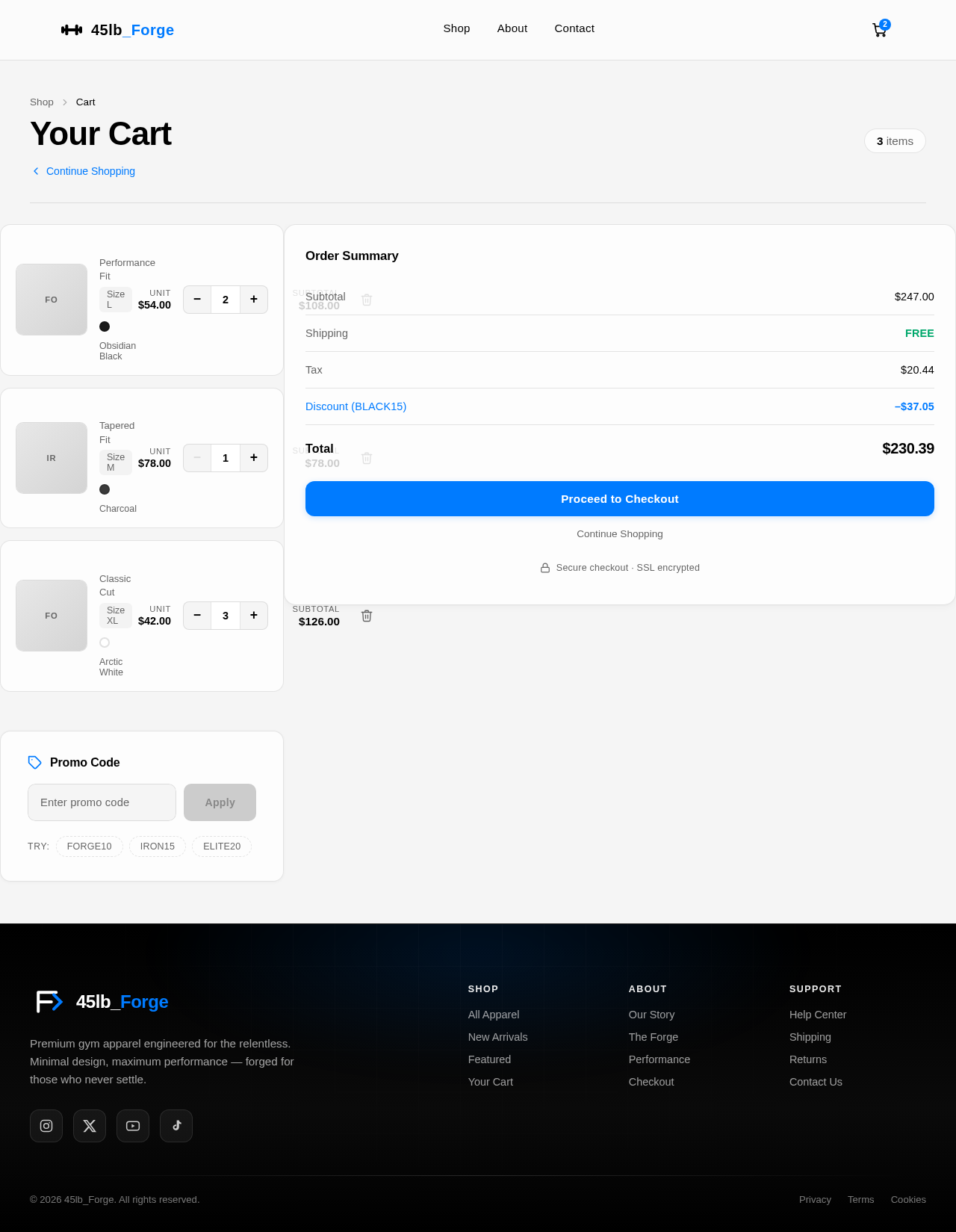
Task: Select the Arctic White color dot
Action: (105, 643)
